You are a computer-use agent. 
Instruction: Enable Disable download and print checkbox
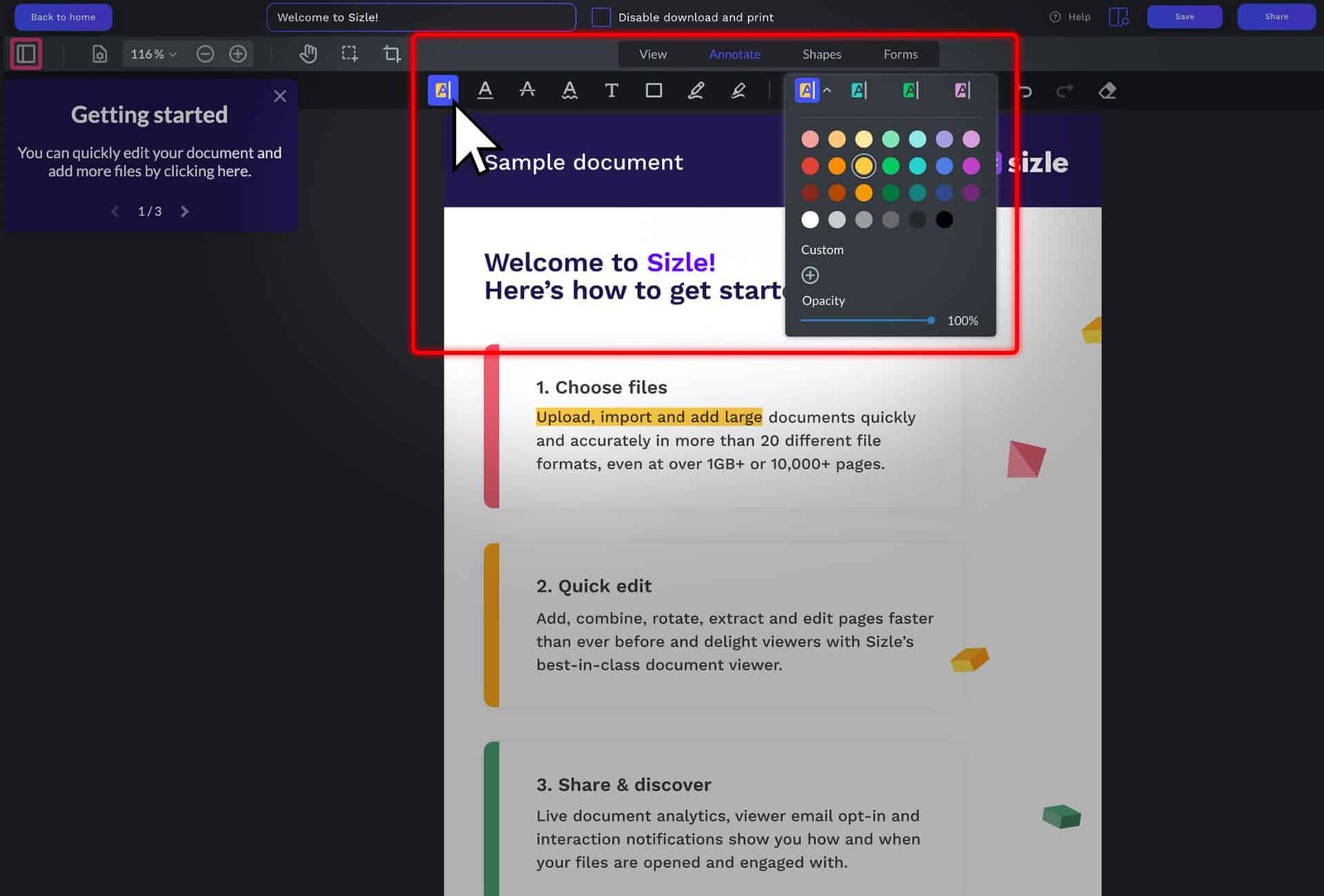(602, 17)
